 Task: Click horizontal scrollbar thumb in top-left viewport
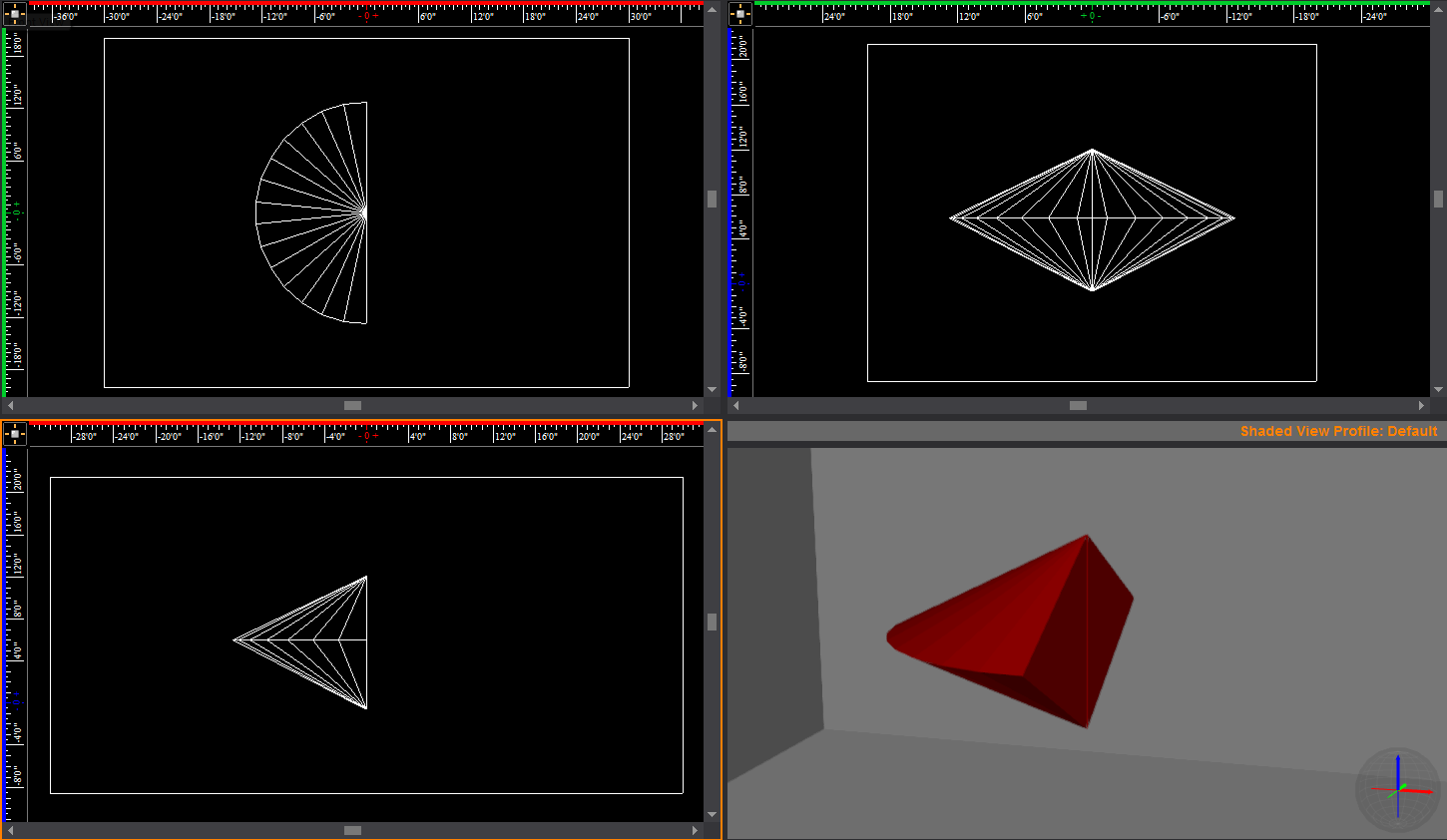(x=352, y=405)
